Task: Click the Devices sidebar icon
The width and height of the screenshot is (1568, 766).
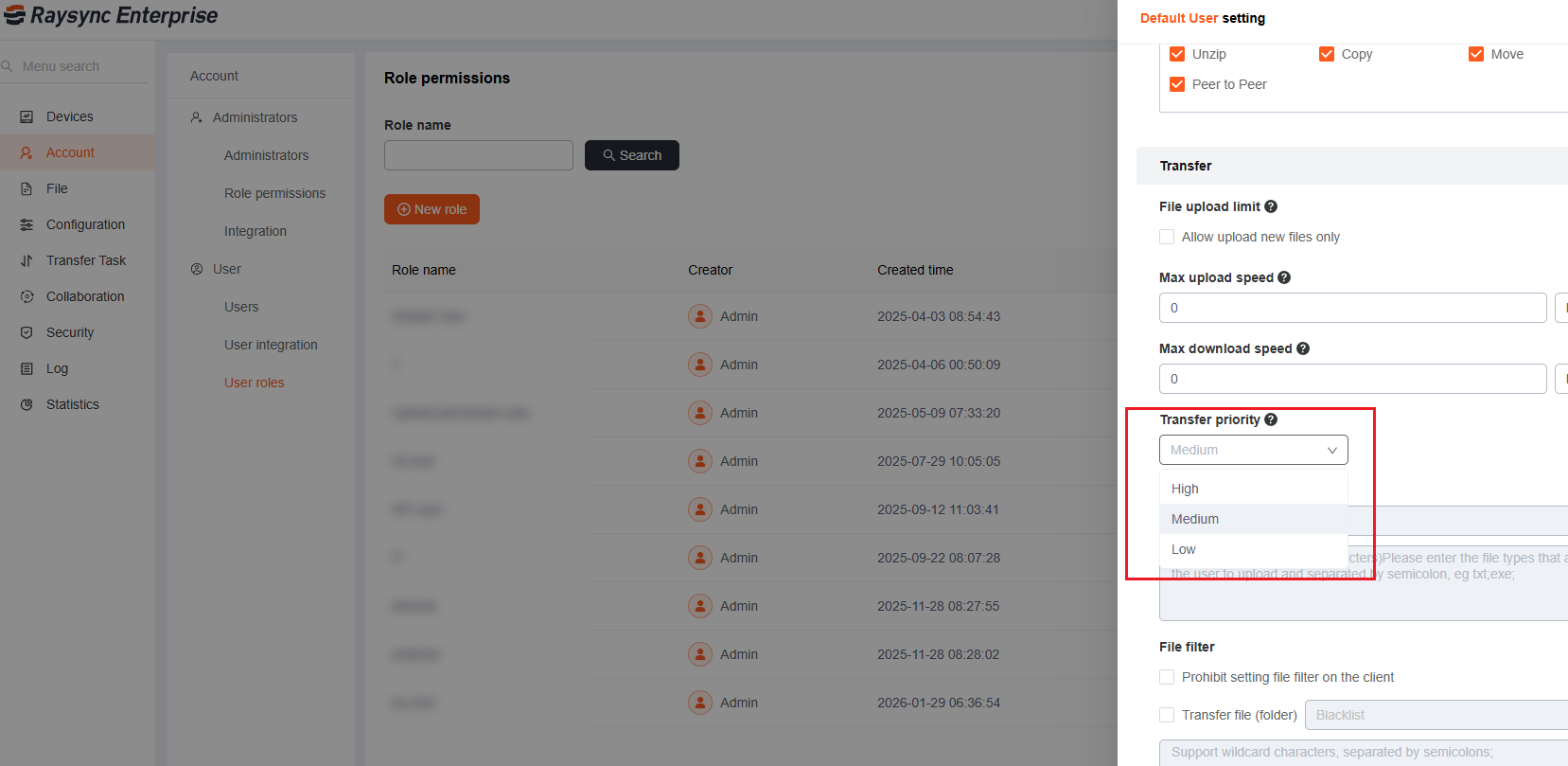Action: coord(26,116)
